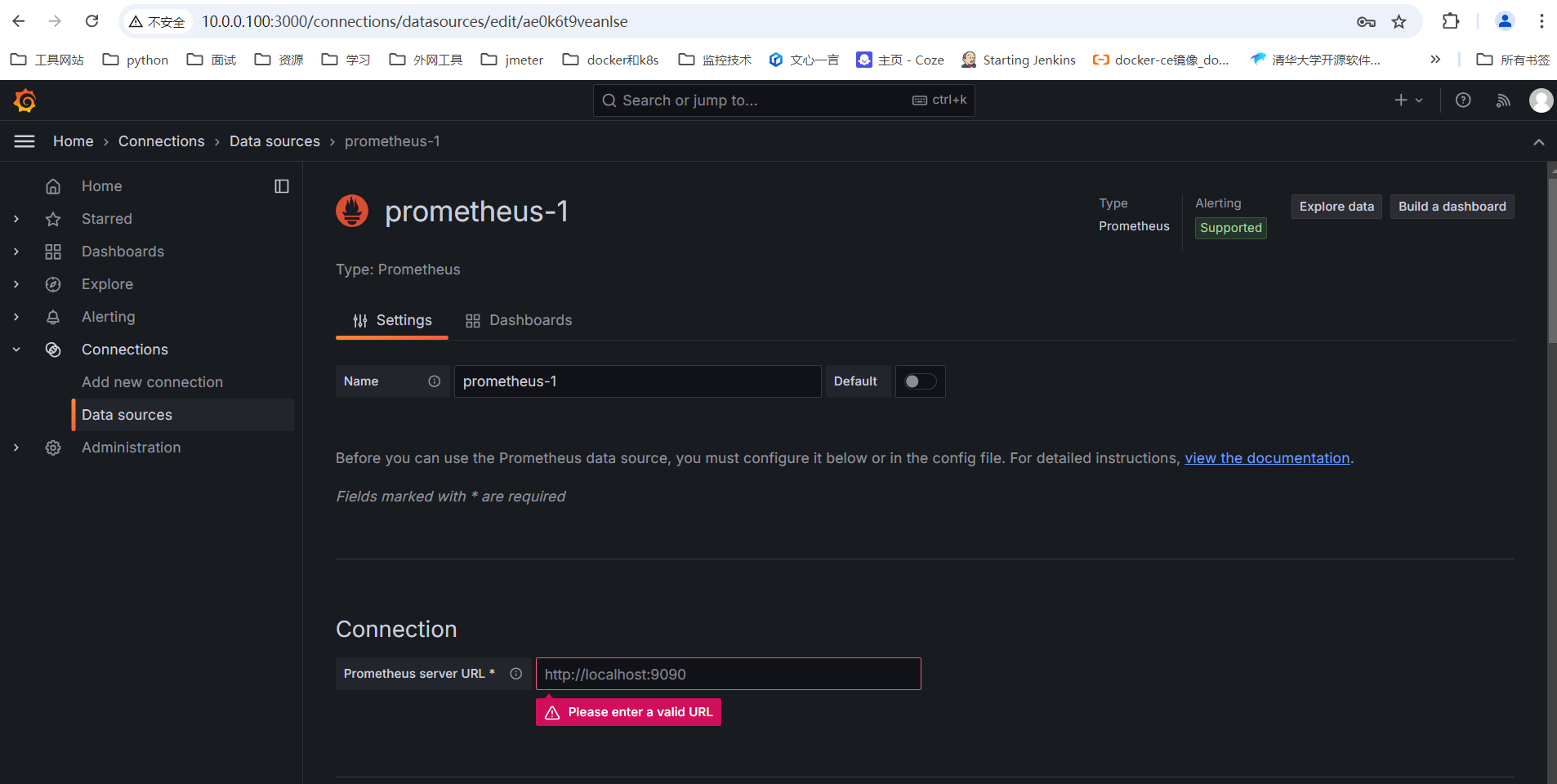Viewport: 1557px width, 784px height.
Task: Expand the Starred section chevron
Action: pyautogui.click(x=16, y=219)
